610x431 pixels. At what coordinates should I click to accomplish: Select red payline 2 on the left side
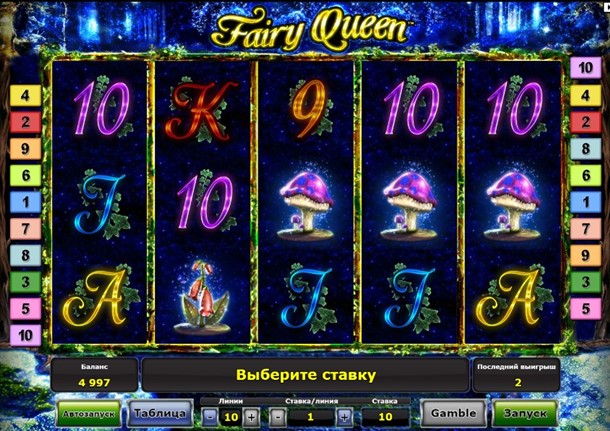click(x=25, y=122)
